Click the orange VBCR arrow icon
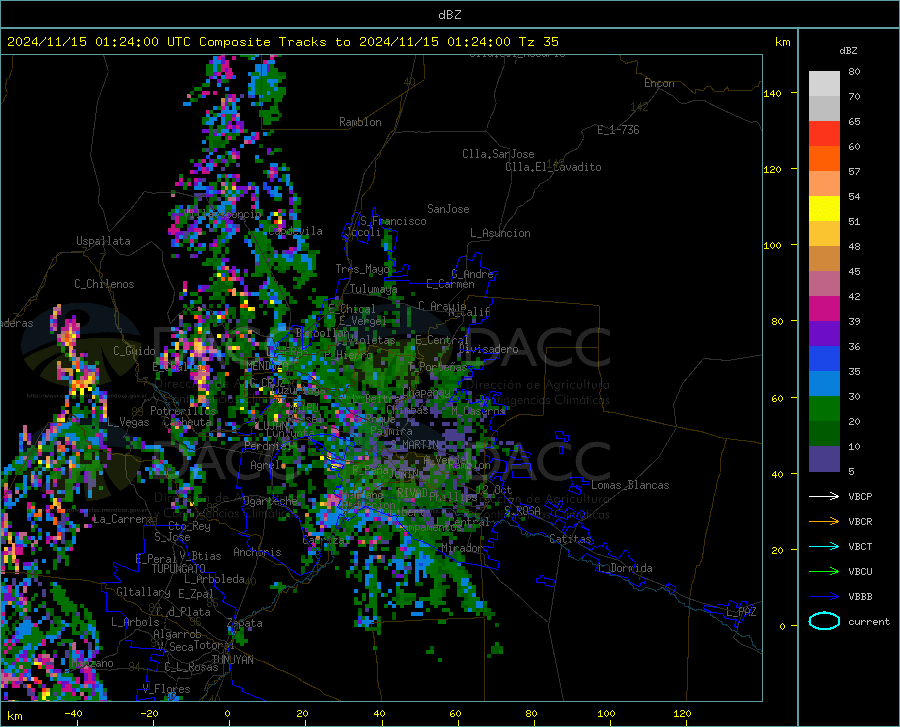 pyautogui.click(x=824, y=521)
